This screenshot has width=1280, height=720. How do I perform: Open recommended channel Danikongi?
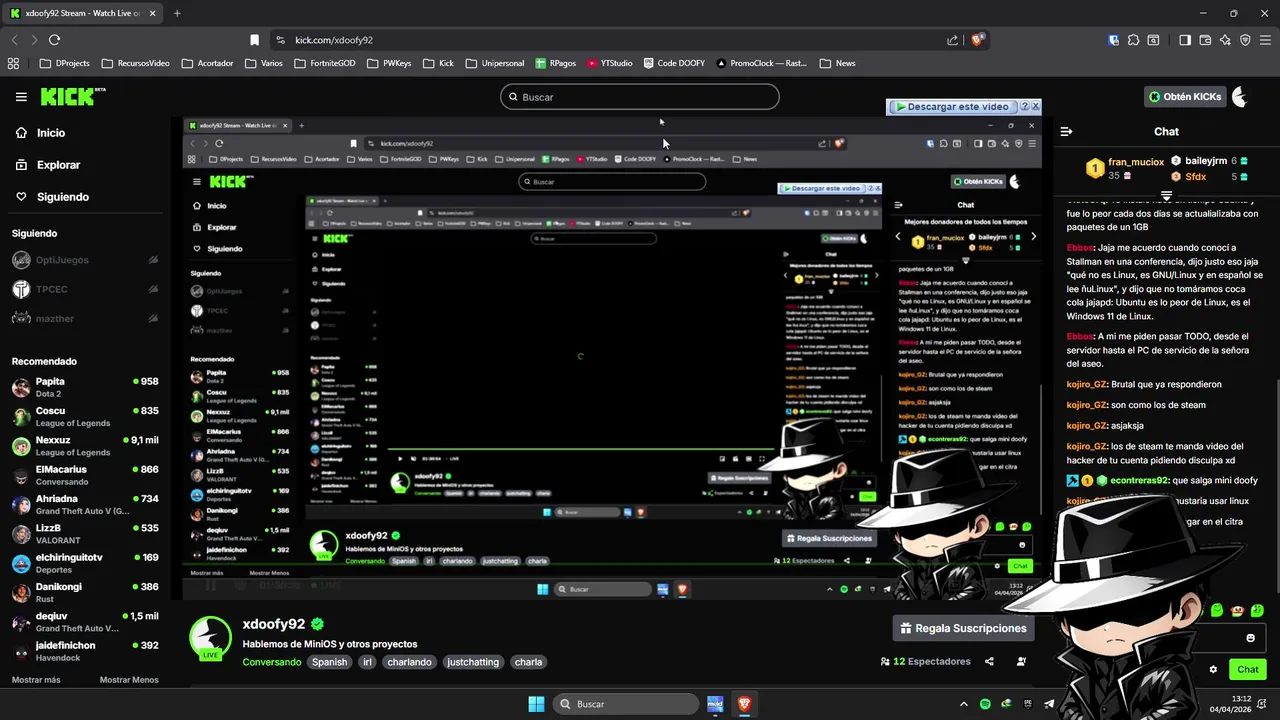[85, 592]
